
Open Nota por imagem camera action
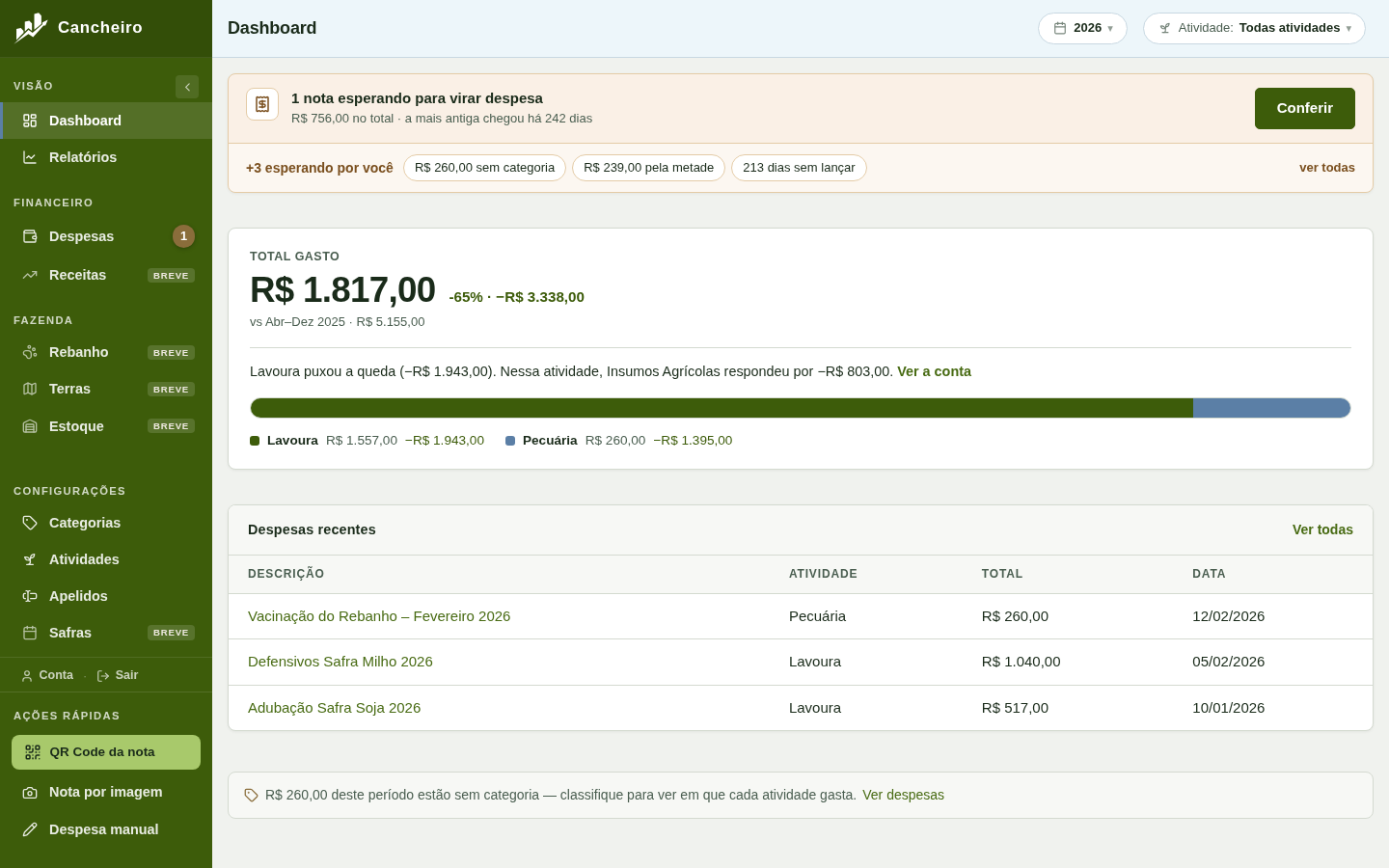tap(106, 792)
